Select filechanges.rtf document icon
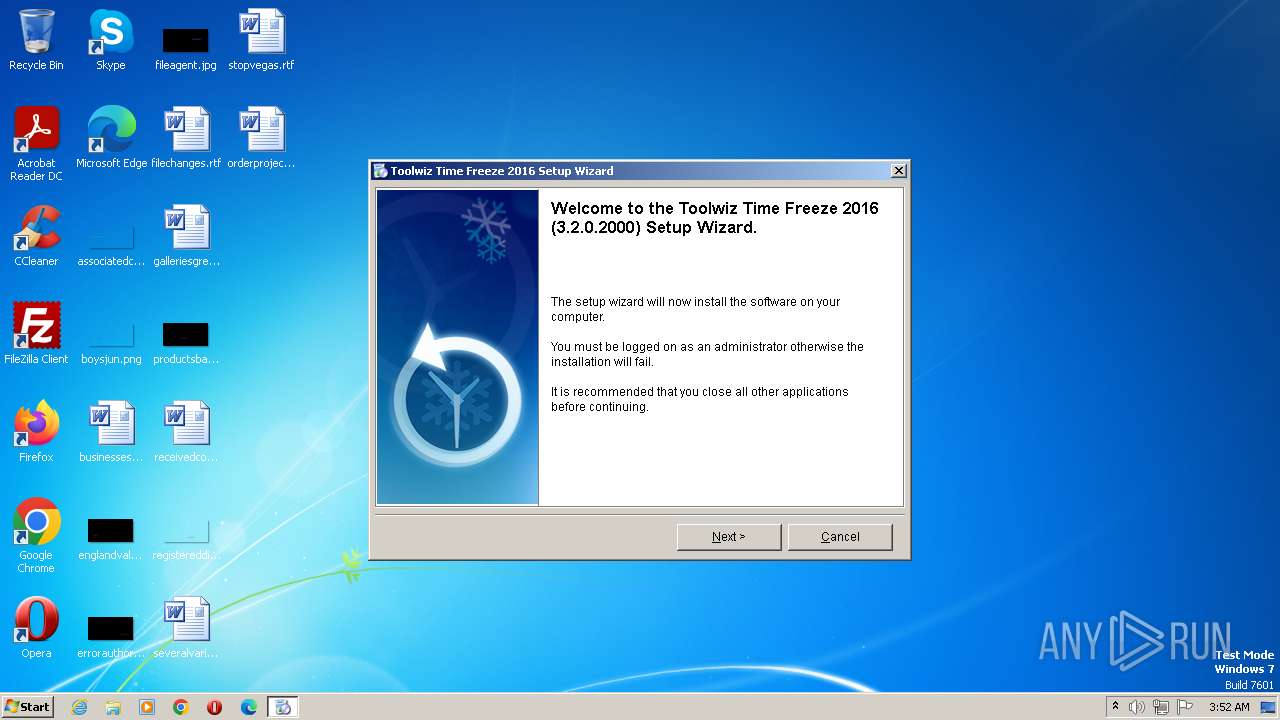The width and height of the screenshot is (1280, 720). 186,138
